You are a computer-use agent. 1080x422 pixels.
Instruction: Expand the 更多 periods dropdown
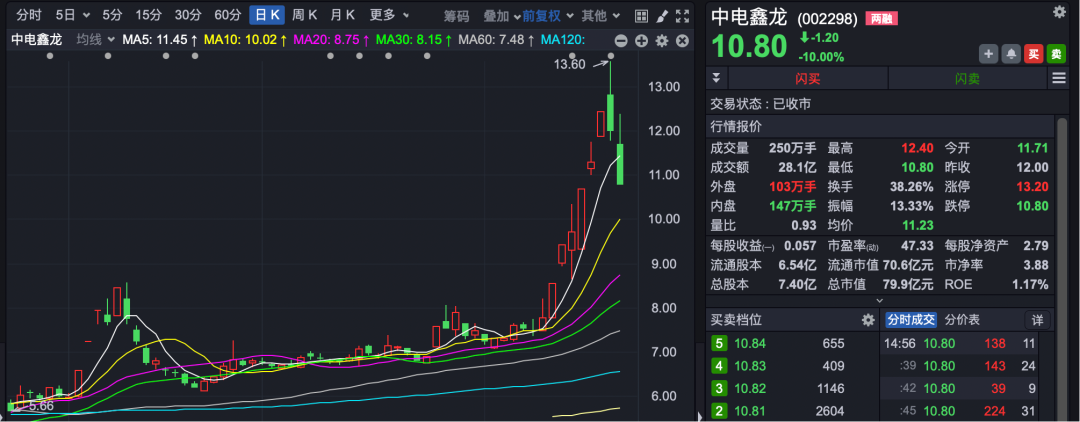coord(389,15)
